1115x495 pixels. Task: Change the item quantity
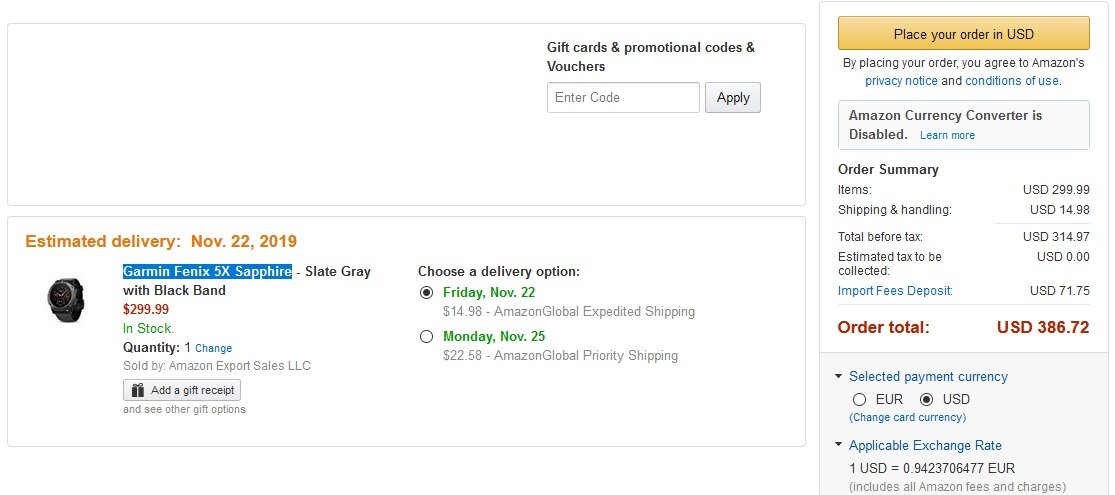213,348
